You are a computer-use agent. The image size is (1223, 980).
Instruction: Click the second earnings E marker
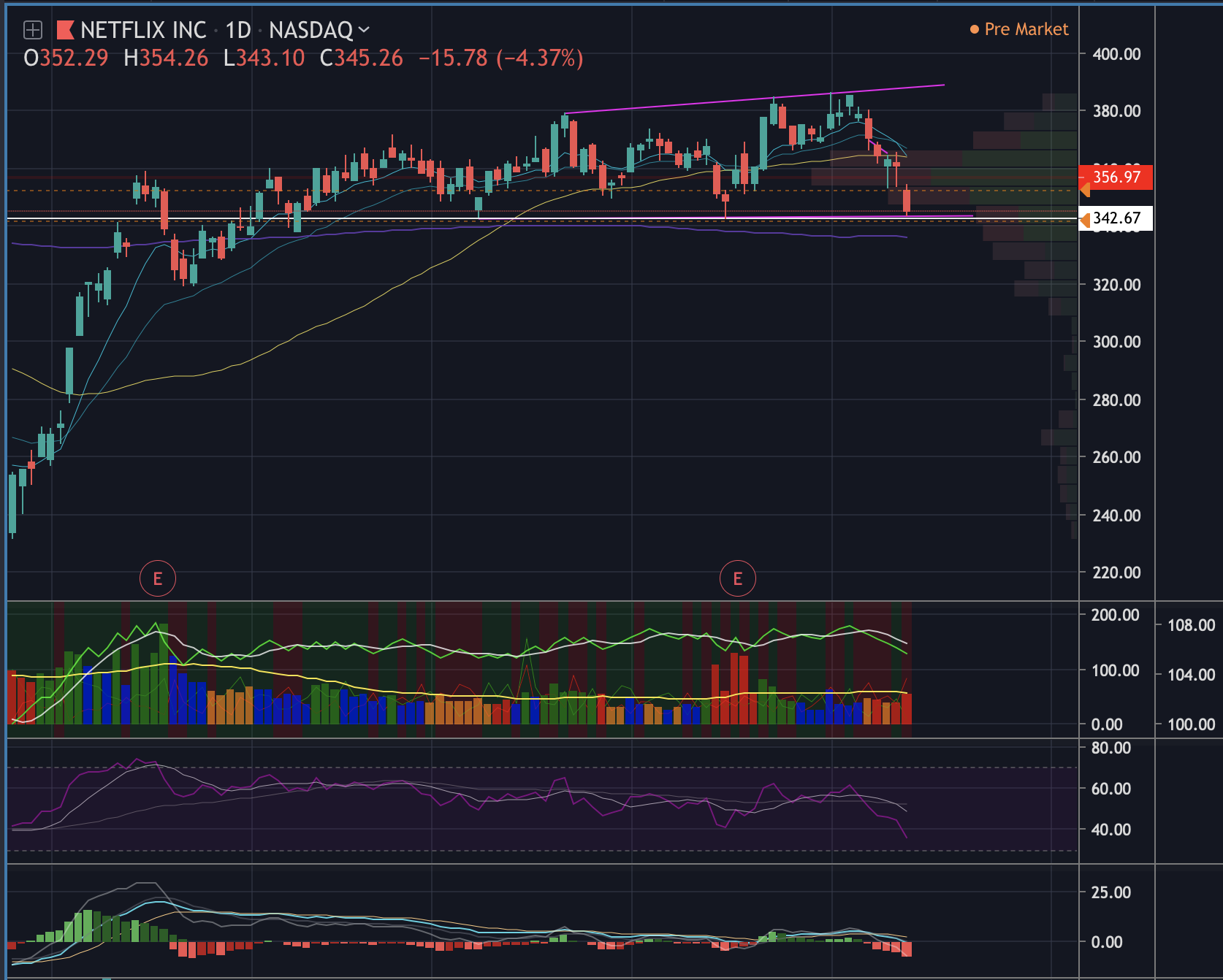tap(738, 579)
